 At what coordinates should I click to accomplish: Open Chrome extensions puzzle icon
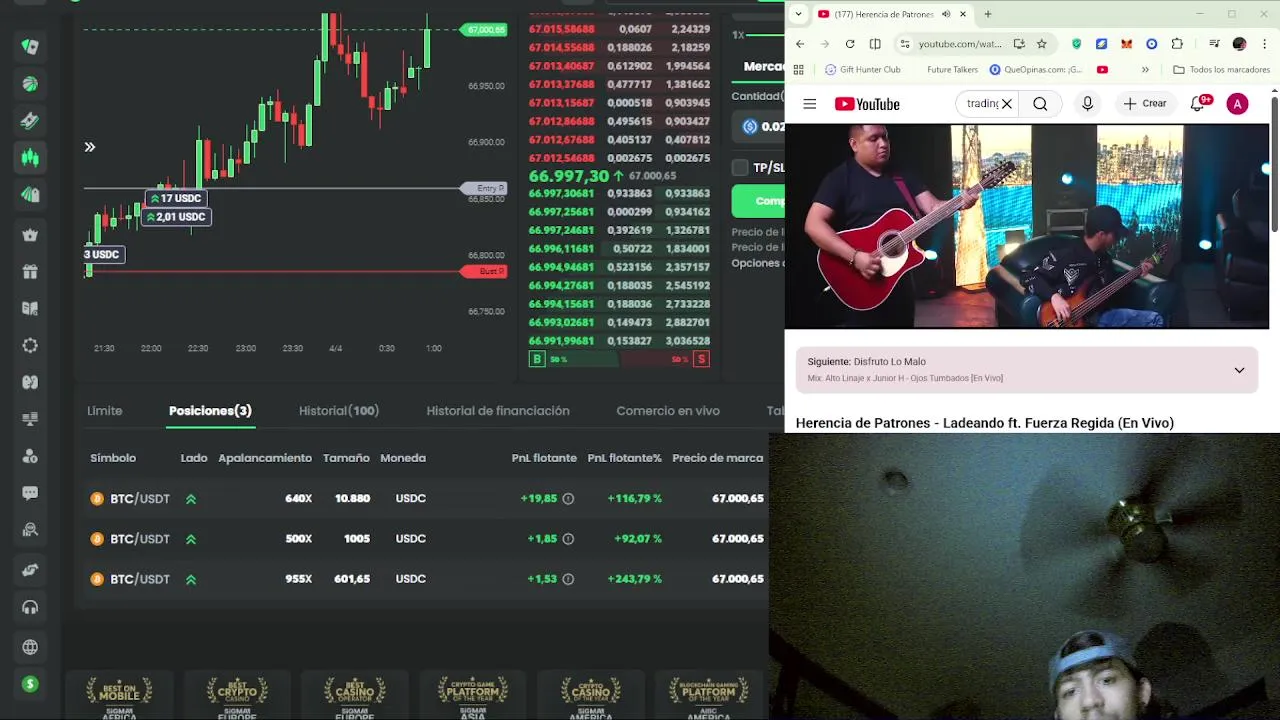1177,44
